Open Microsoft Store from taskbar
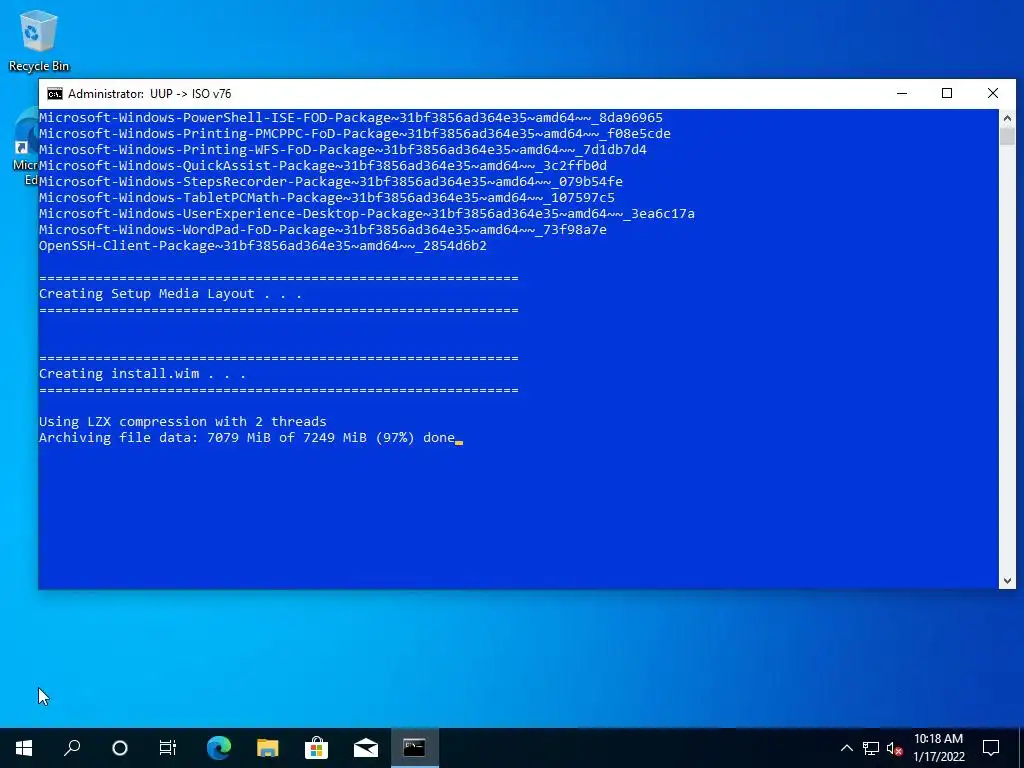The image size is (1024, 768). 316,747
